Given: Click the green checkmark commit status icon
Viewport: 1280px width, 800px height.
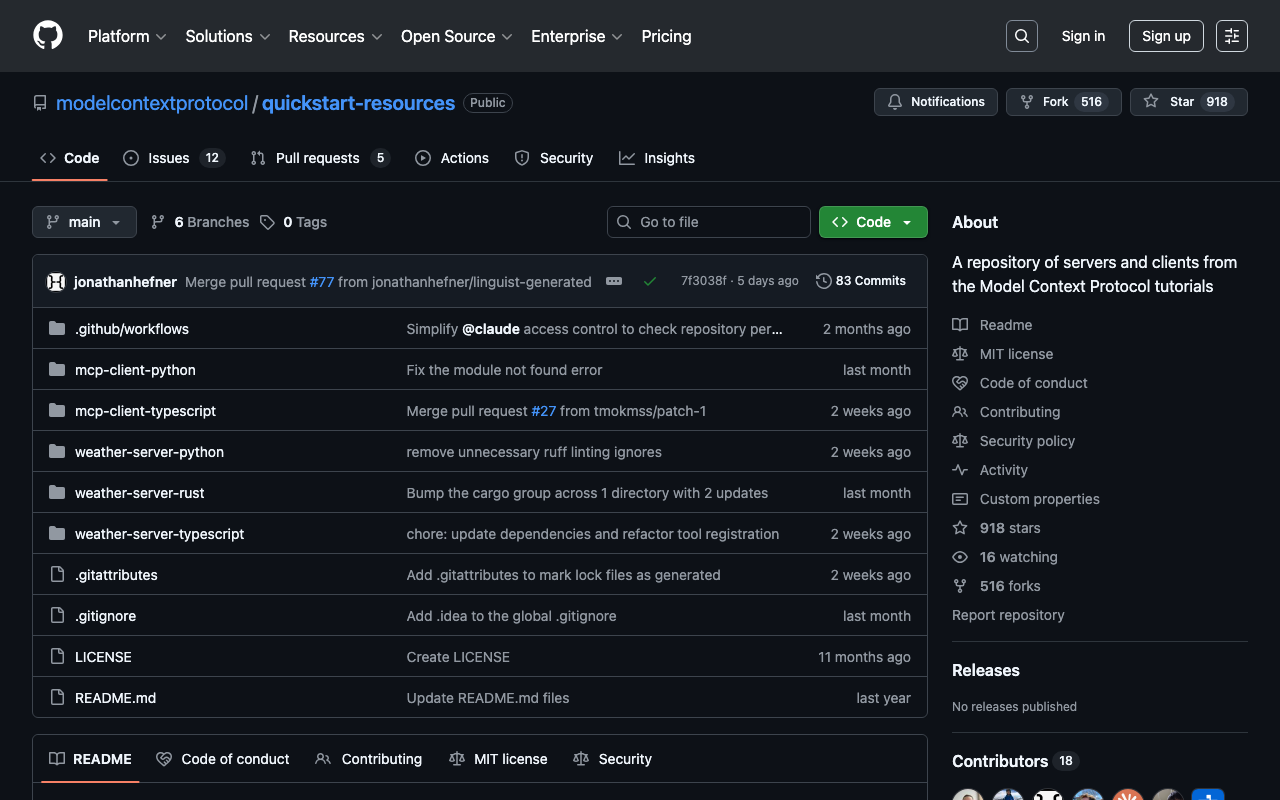Looking at the screenshot, I should (650, 282).
